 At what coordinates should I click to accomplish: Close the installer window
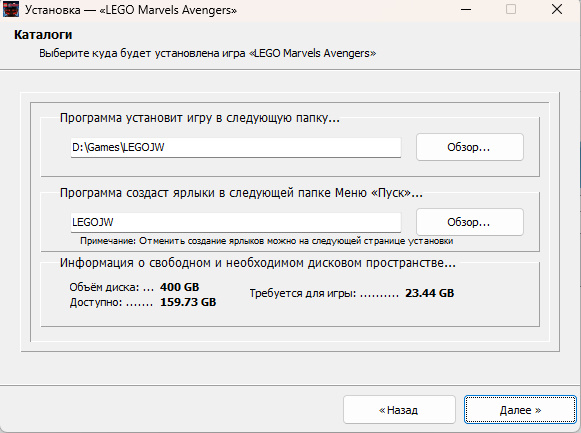point(557,9)
